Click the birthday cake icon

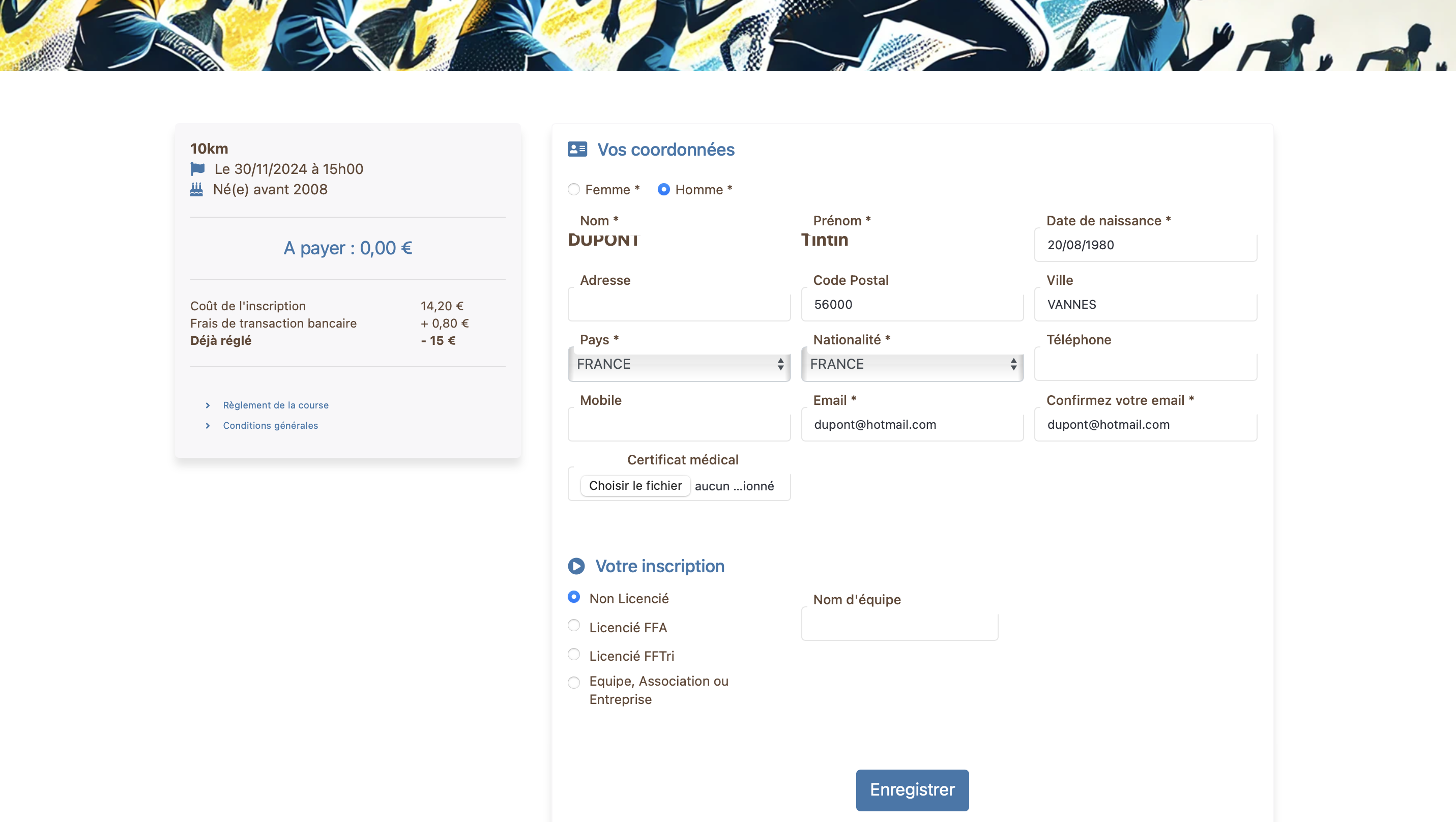pyautogui.click(x=196, y=189)
